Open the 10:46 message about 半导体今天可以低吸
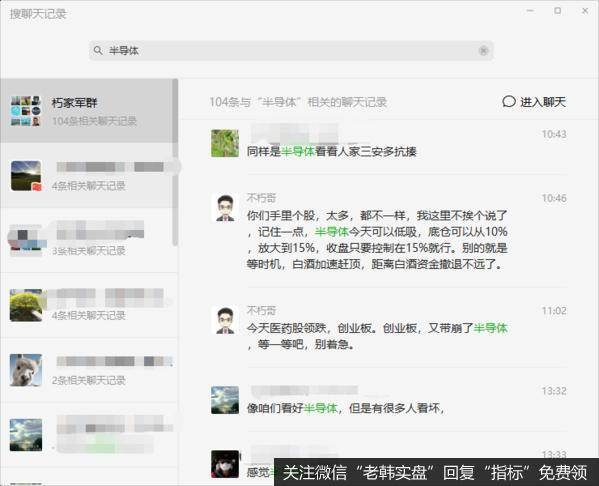 [377, 240]
